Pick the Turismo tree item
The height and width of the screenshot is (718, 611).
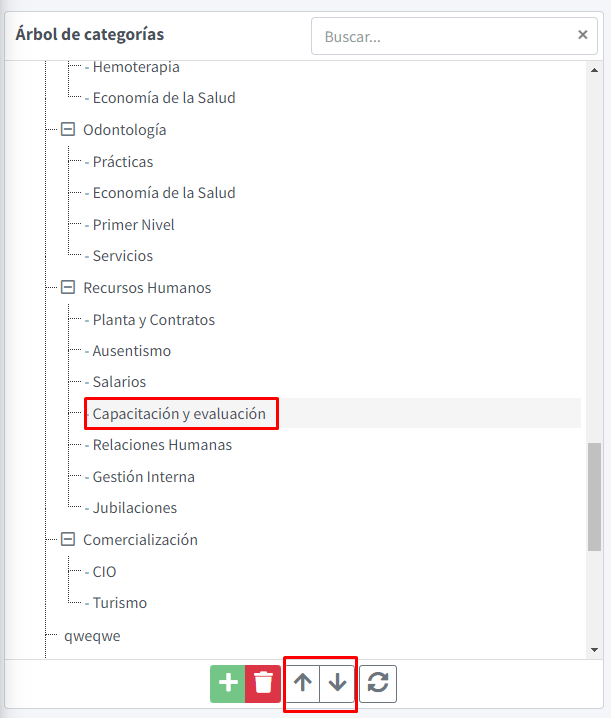point(120,603)
